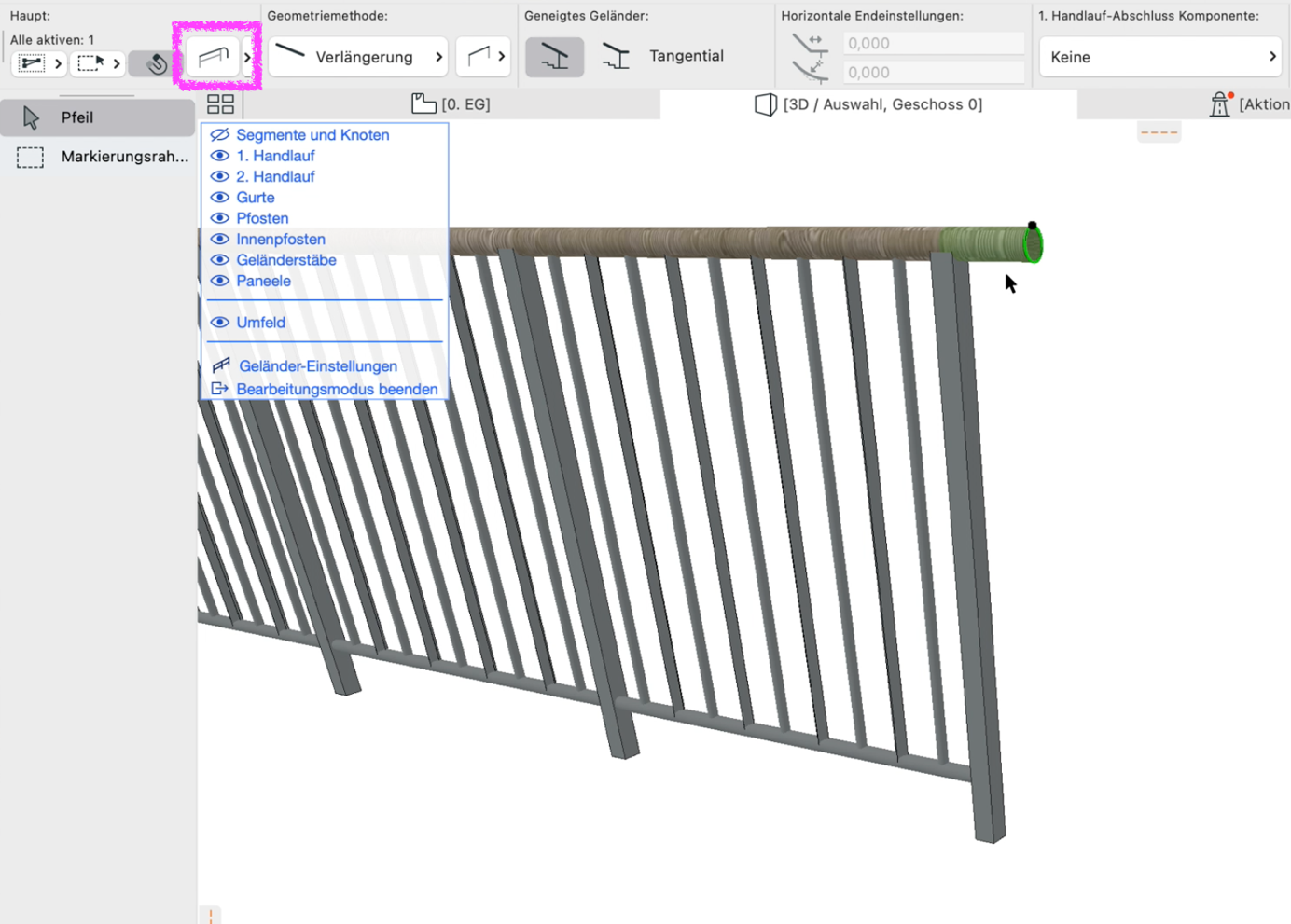This screenshot has height=924, width=1291.
Task: Open tab overview grid icon
Action: pyautogui.click(x=220, y=103)
